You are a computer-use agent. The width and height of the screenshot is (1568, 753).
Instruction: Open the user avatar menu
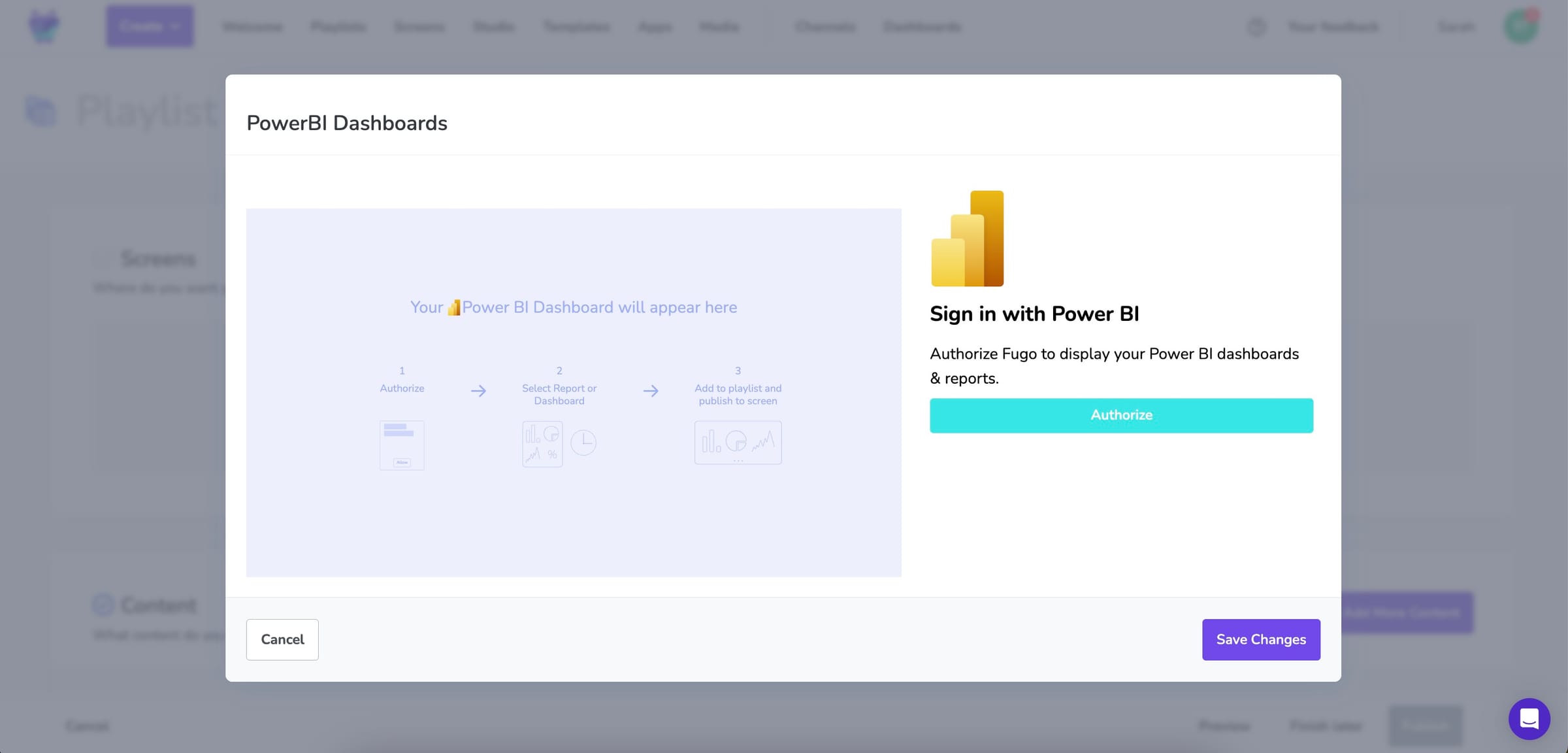tap(1521, 26)
